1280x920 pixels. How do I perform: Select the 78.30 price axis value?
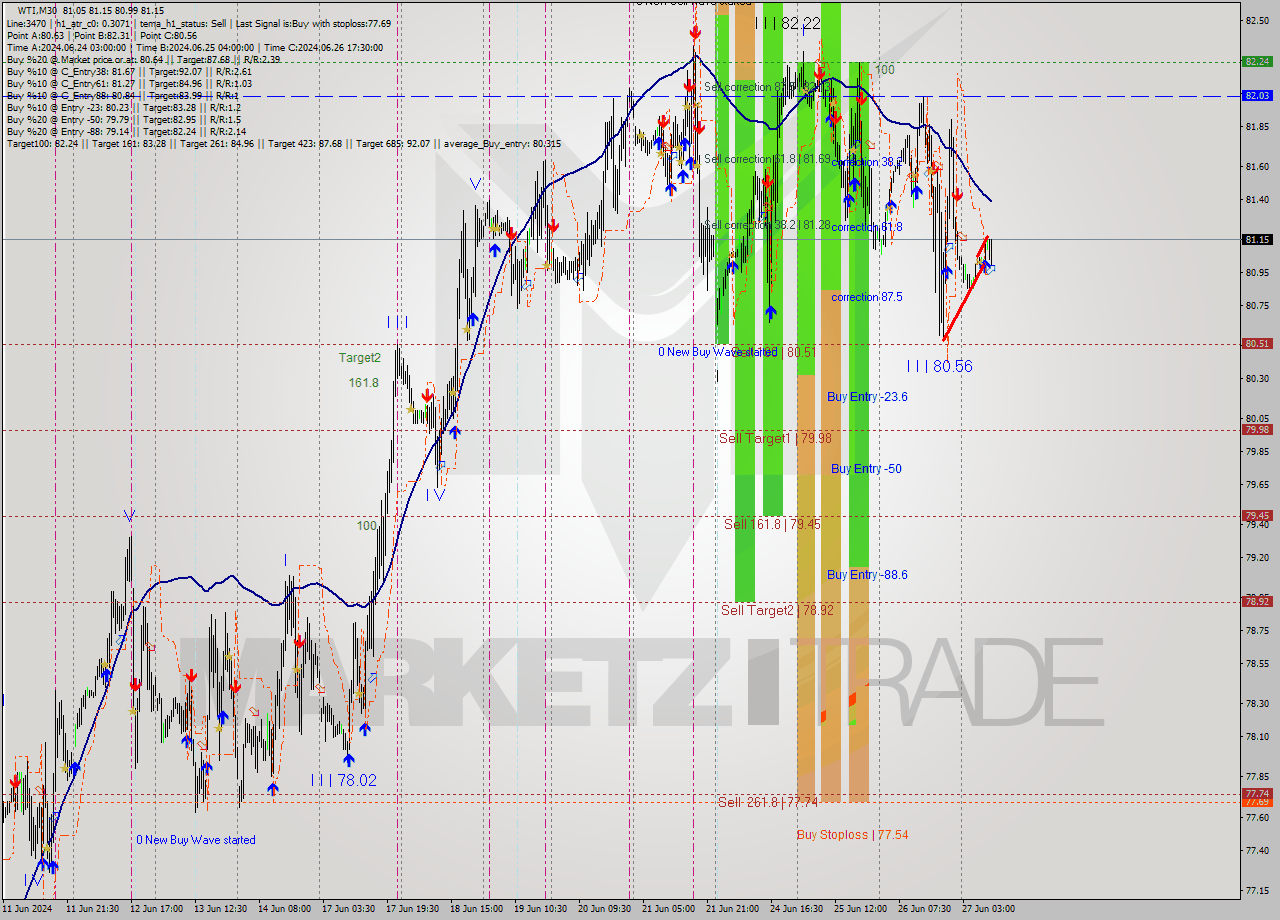(1257, 703)
